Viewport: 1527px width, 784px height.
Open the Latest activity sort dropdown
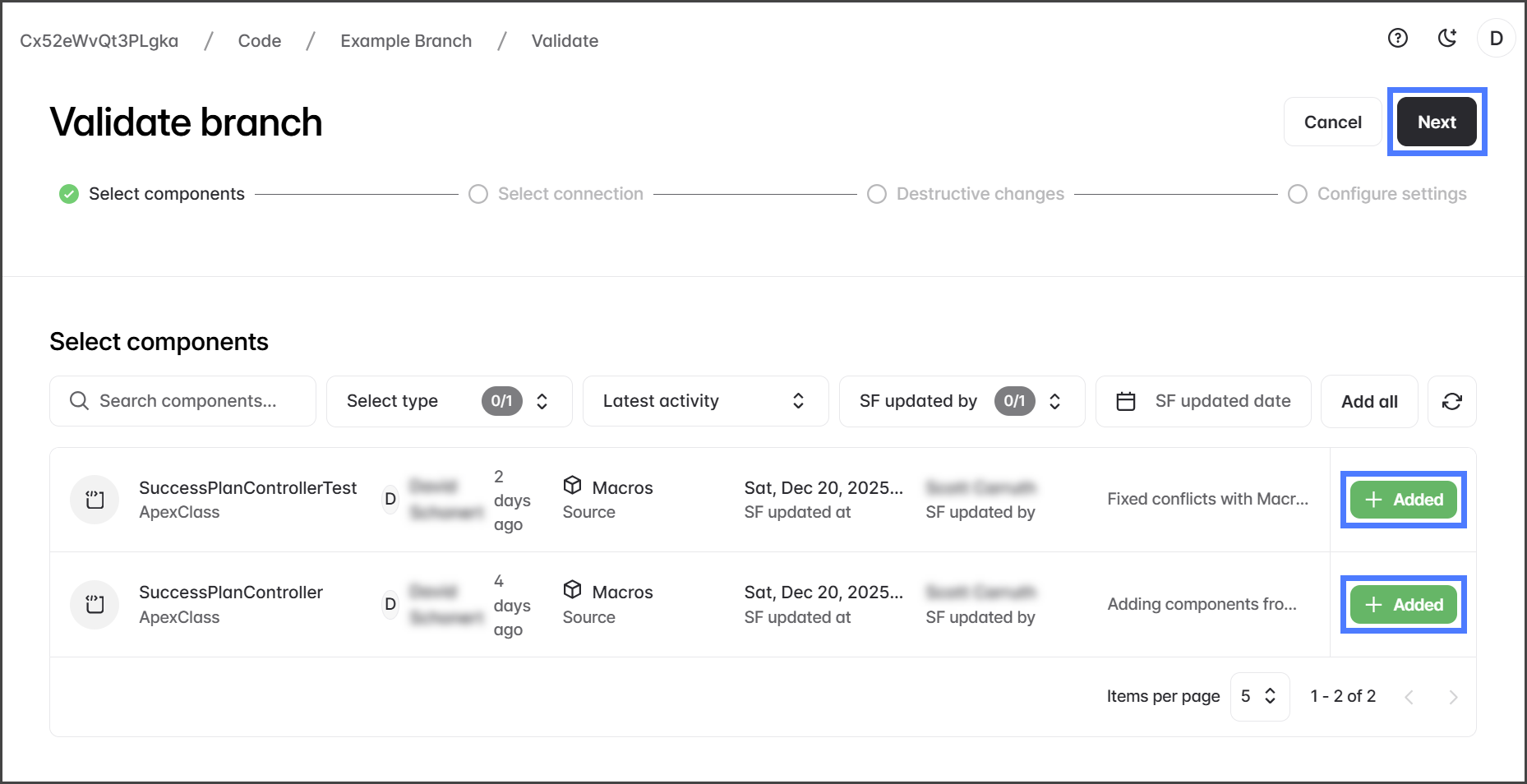(x=704, y=401)
